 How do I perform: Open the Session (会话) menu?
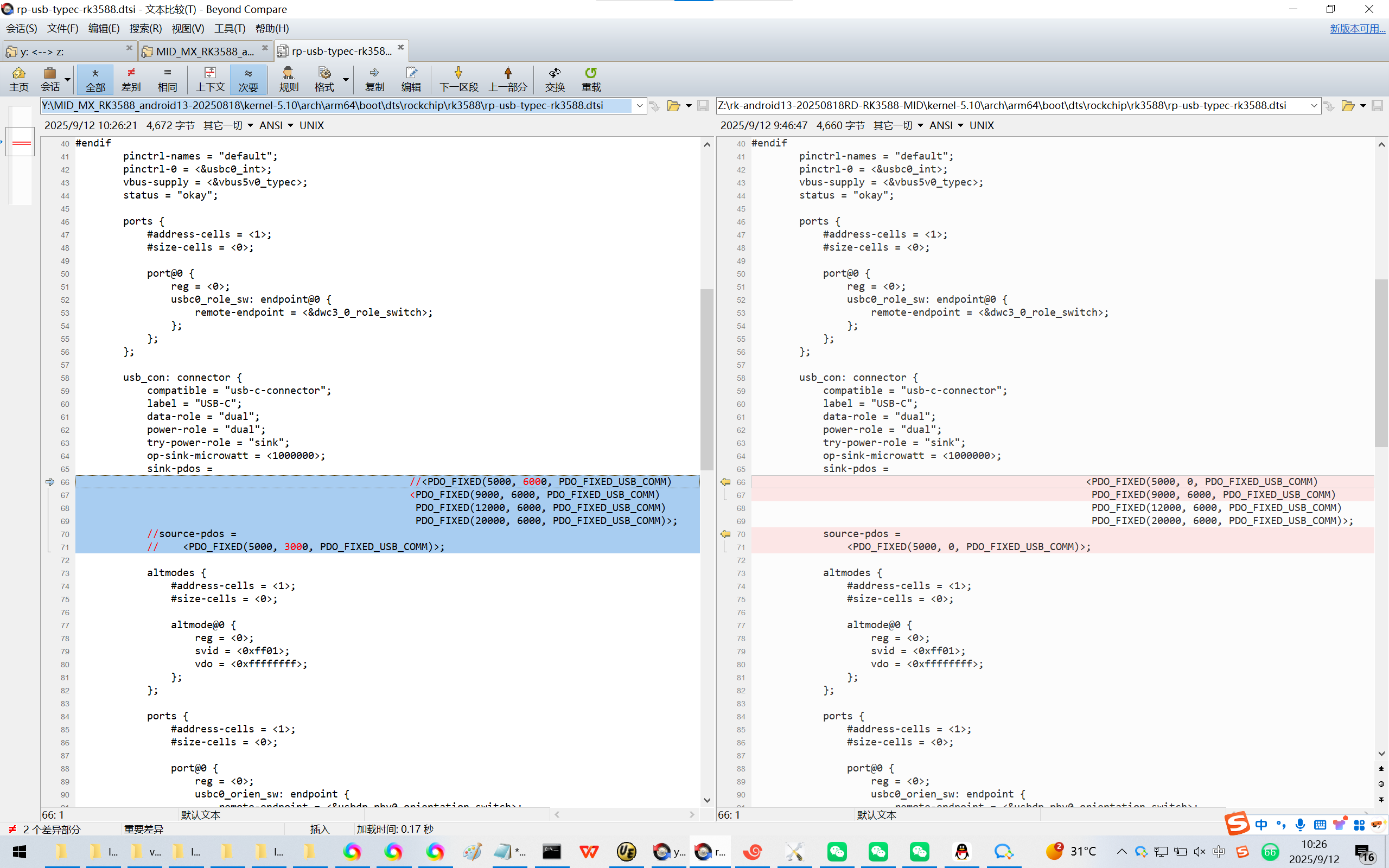point(22,28)
